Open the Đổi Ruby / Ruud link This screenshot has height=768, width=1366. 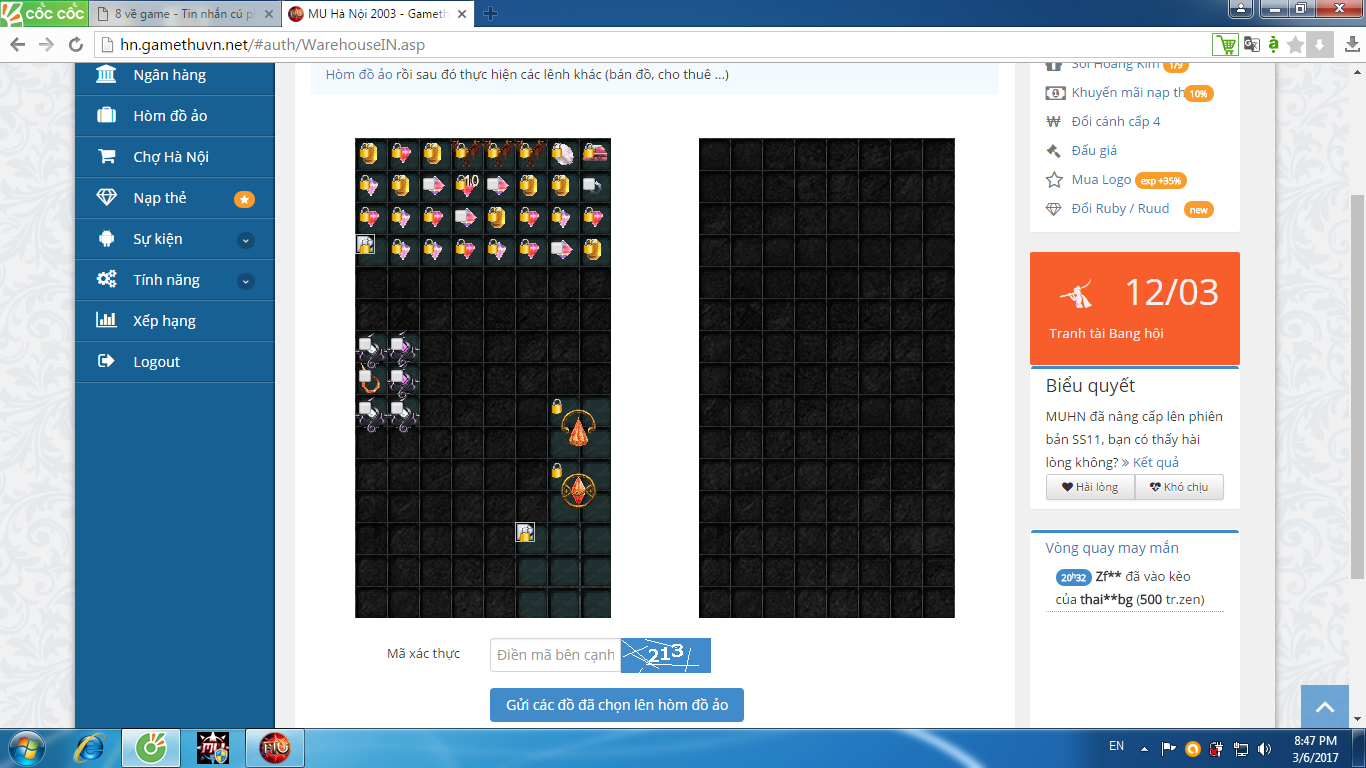[x=1120, y=209]
